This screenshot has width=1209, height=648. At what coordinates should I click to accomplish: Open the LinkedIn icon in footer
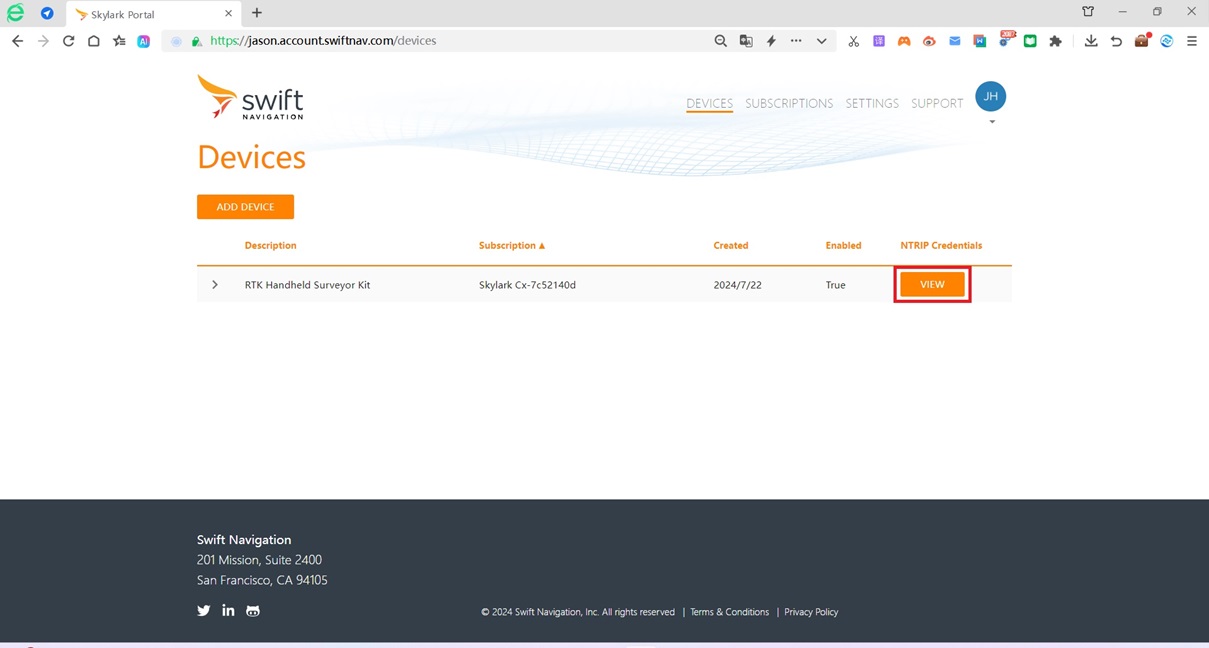[x=228, y=610]
